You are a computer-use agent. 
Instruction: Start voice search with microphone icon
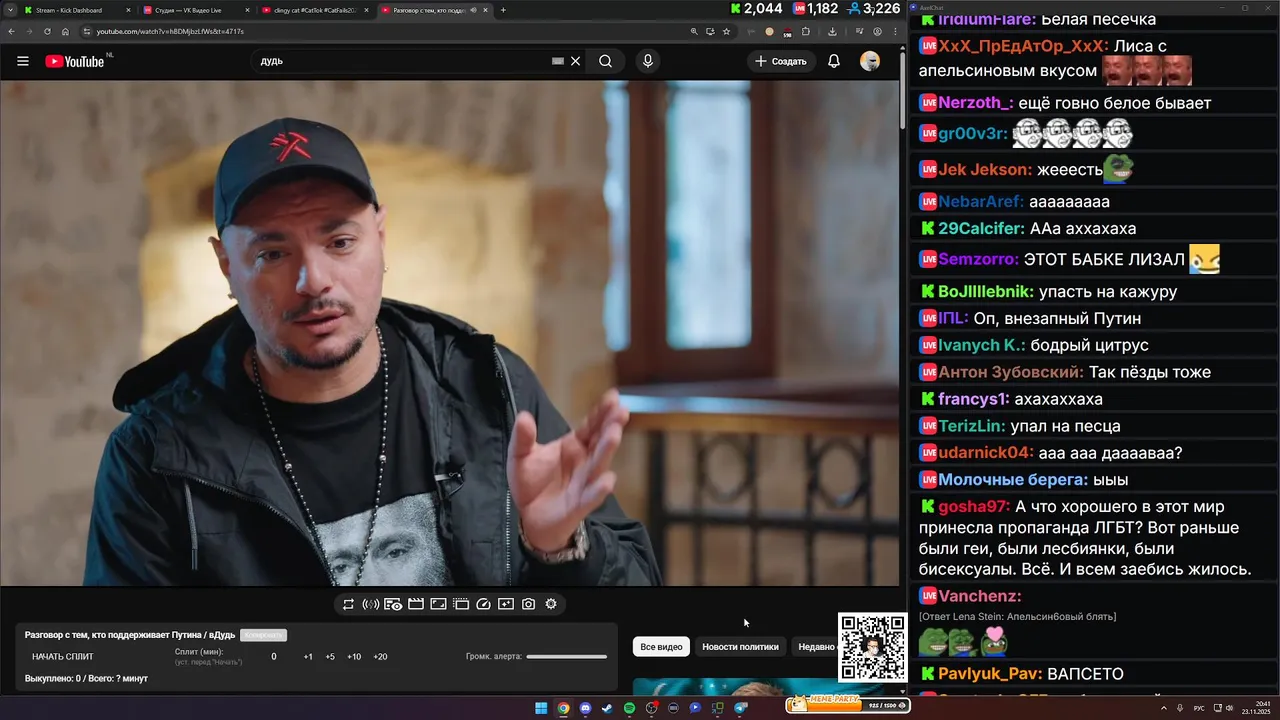tap(648, 61)
